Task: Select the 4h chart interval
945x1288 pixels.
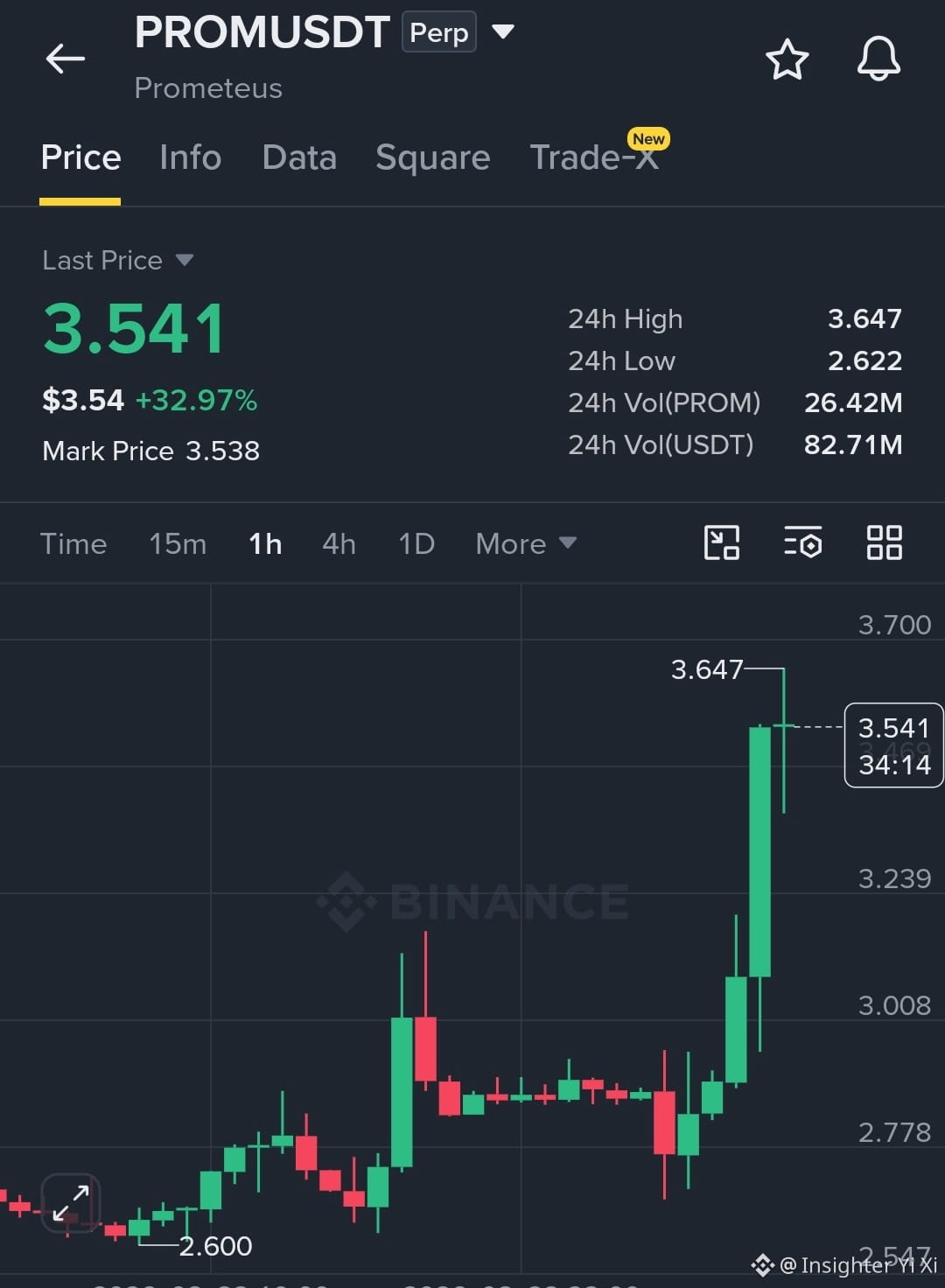Action: pos(339,543)
